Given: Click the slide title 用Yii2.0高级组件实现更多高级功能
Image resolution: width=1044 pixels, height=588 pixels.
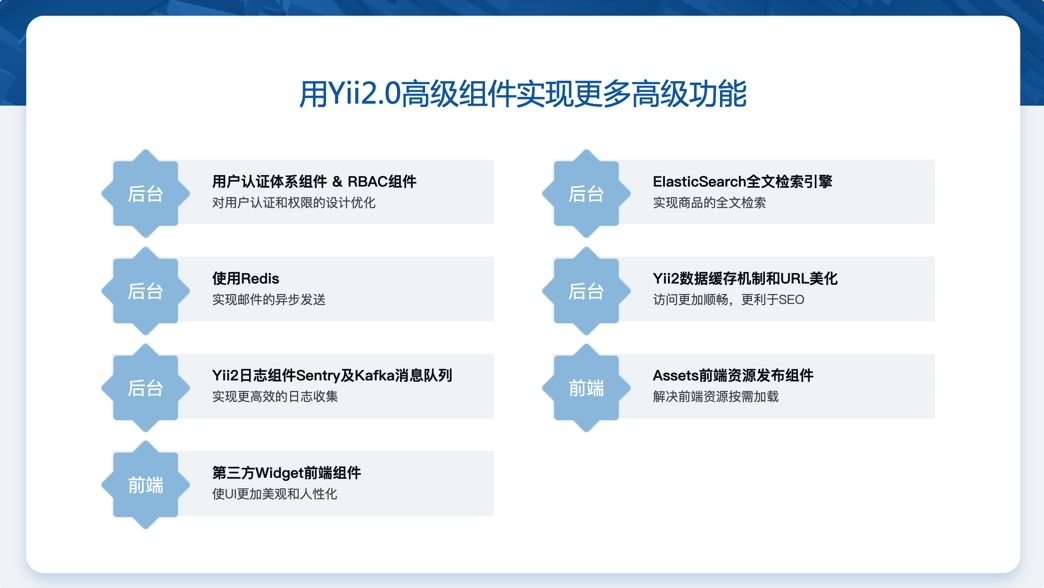Looking at the screenshot, I should (522, 94).
